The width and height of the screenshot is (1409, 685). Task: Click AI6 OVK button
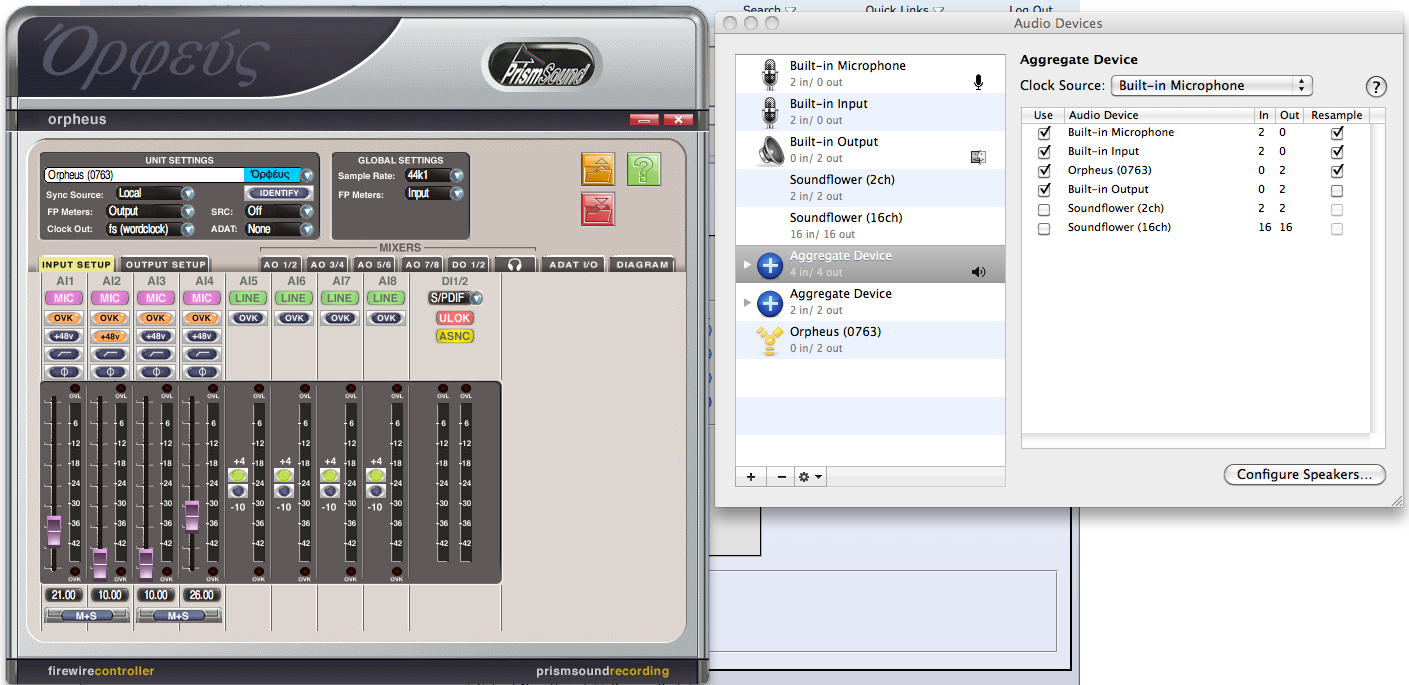[x=293, y=318]
